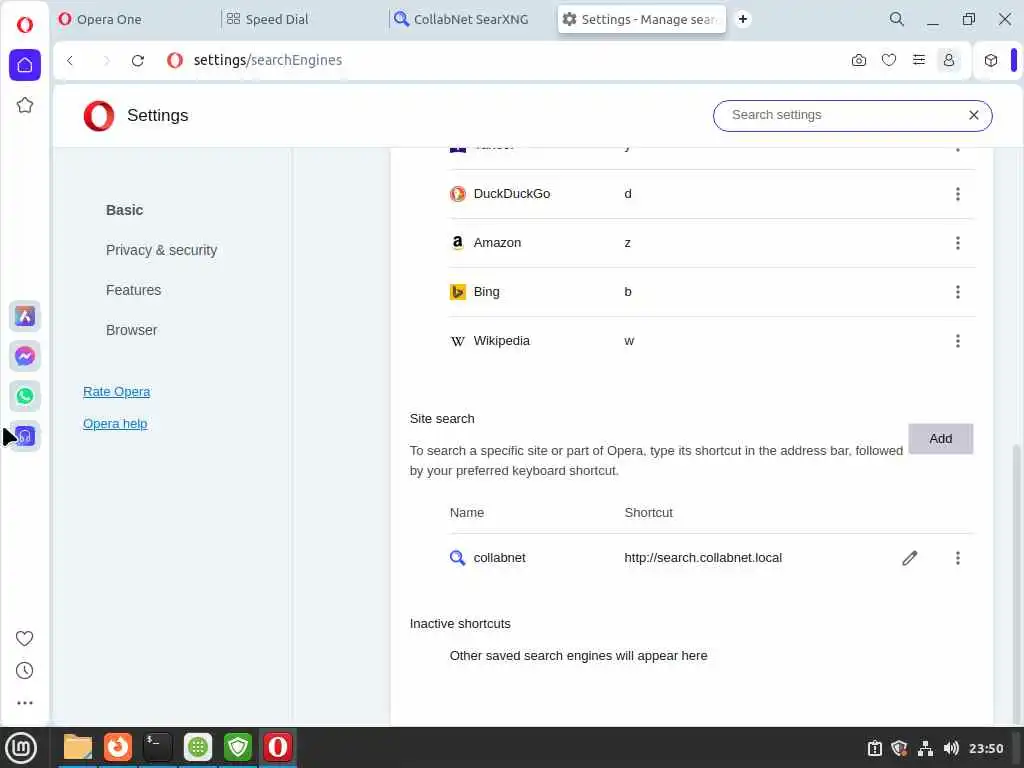
Task: Search open tabs magnifier
Action: 897,19
